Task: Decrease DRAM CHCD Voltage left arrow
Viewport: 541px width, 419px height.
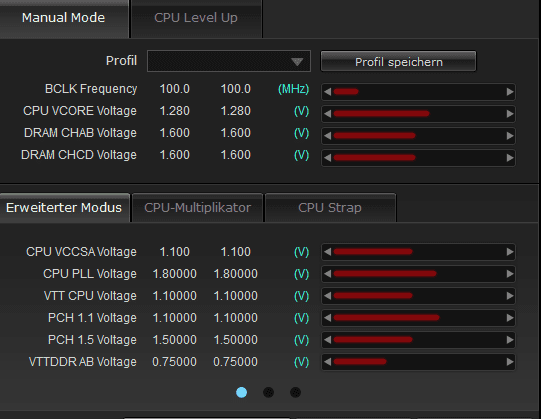Action: tap(327, 158)
